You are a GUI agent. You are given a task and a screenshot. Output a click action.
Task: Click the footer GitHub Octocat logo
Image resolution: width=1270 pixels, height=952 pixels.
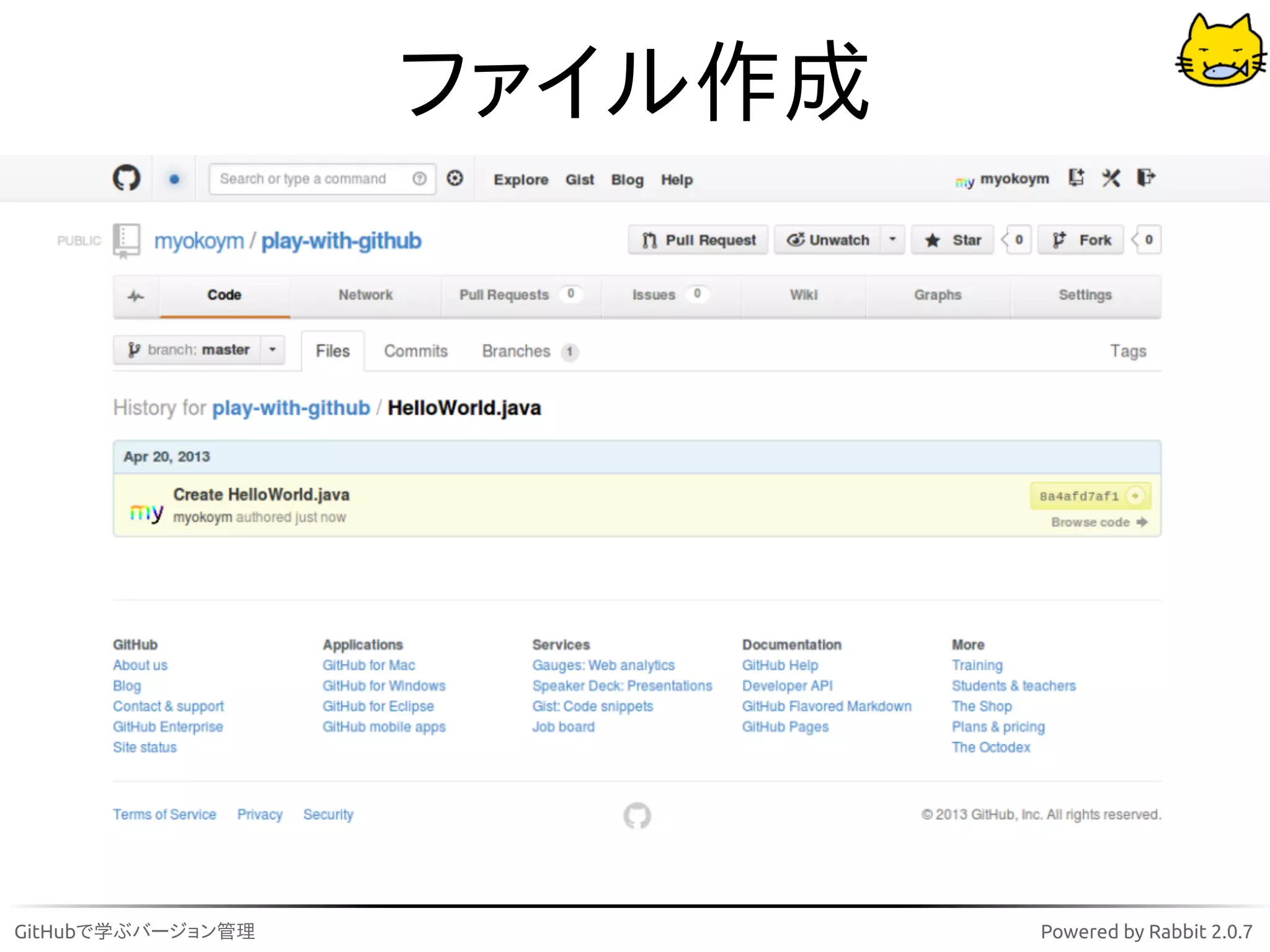tap(637, 816)
